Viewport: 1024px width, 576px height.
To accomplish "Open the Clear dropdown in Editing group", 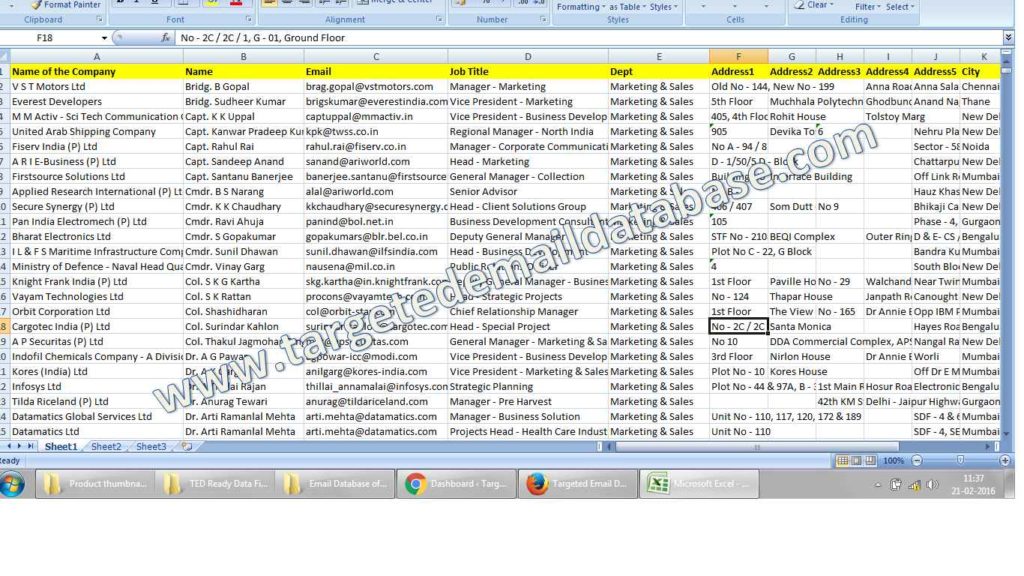I will 814,5.
